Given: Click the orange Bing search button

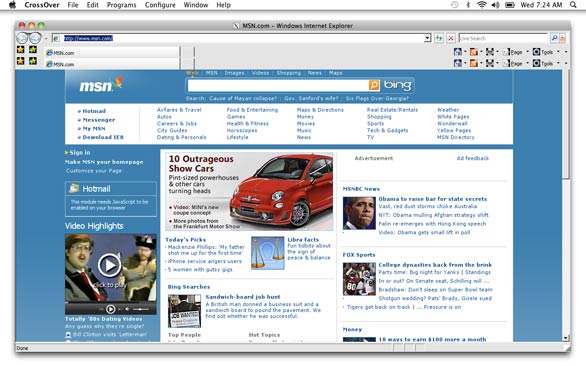Looking at the screenshot, I should point(374,86).
